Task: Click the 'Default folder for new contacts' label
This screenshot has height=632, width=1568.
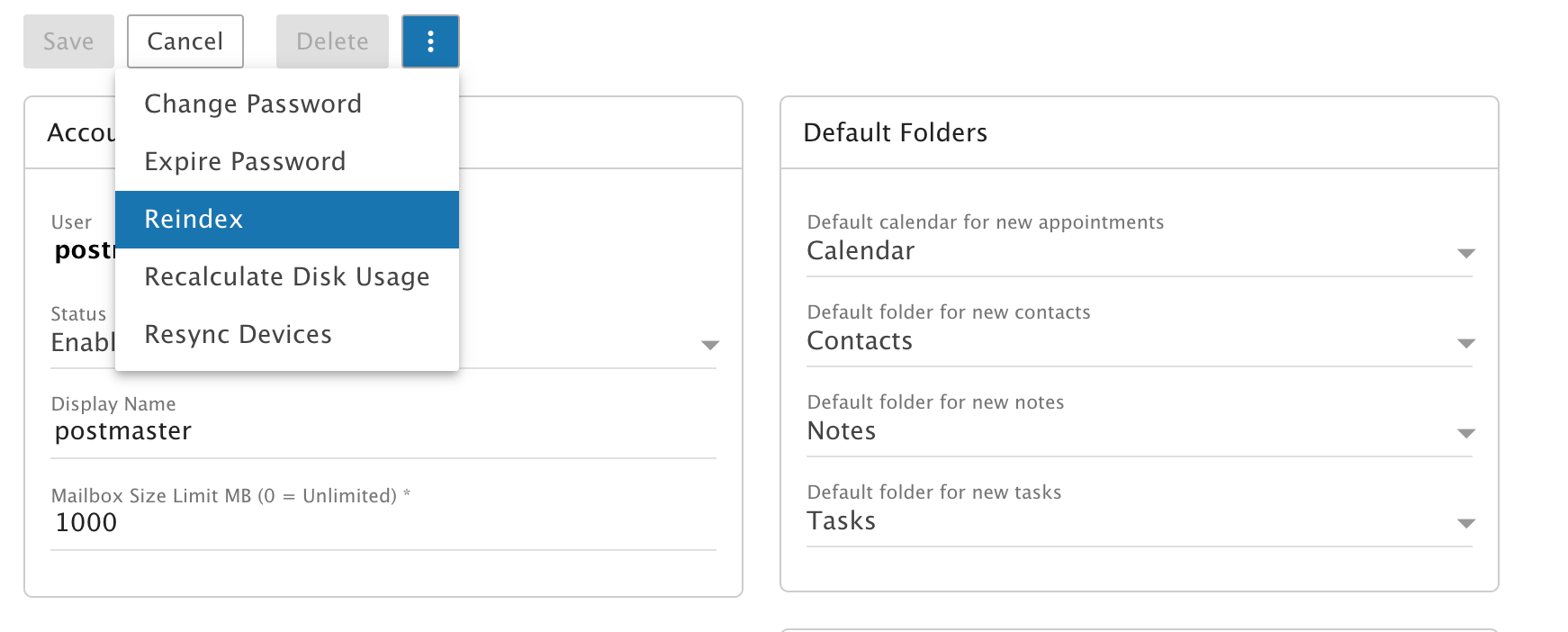Action: [x=949, y=312]
